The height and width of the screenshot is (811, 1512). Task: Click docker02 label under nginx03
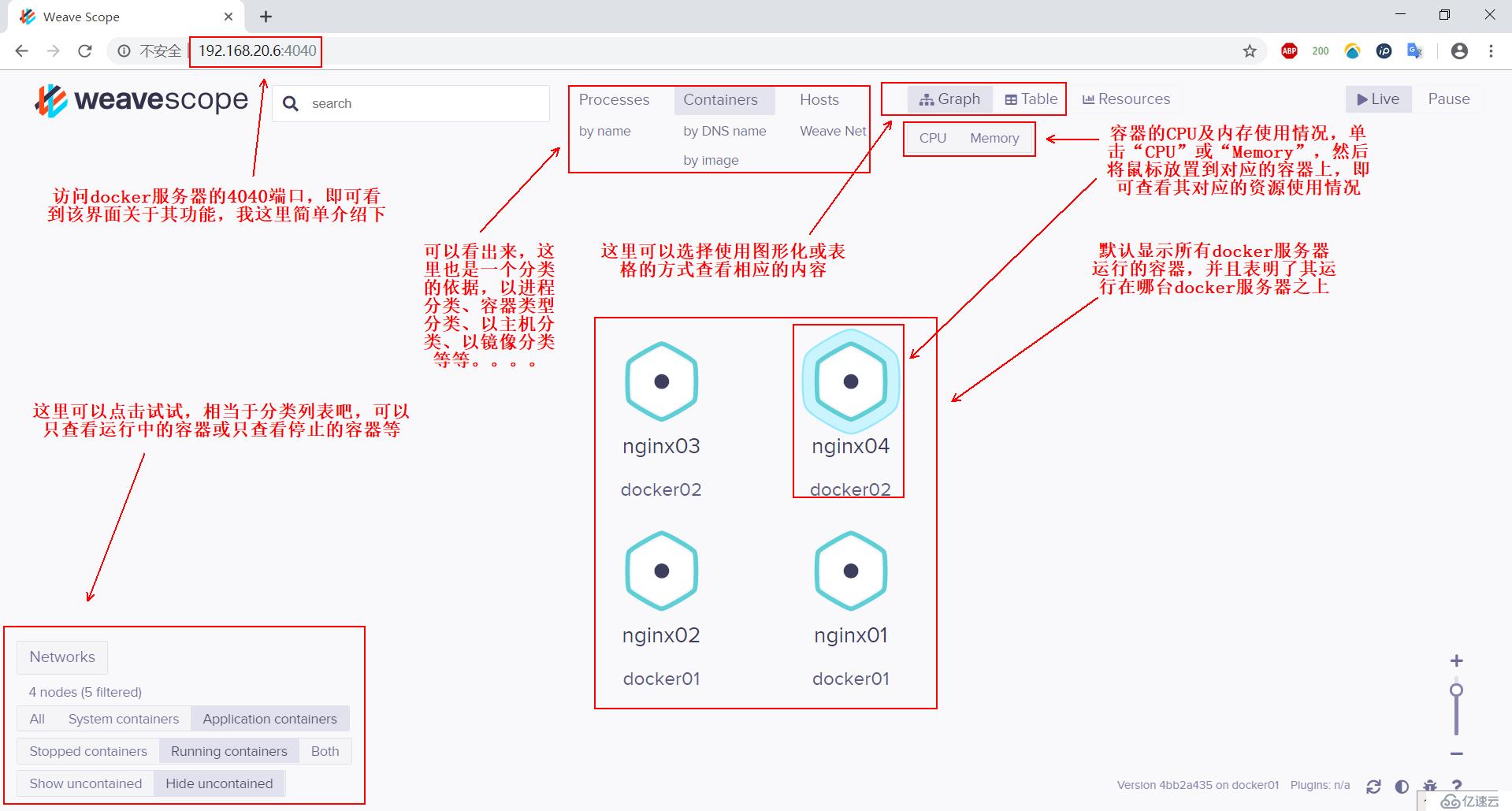click(x=661, y=489)
